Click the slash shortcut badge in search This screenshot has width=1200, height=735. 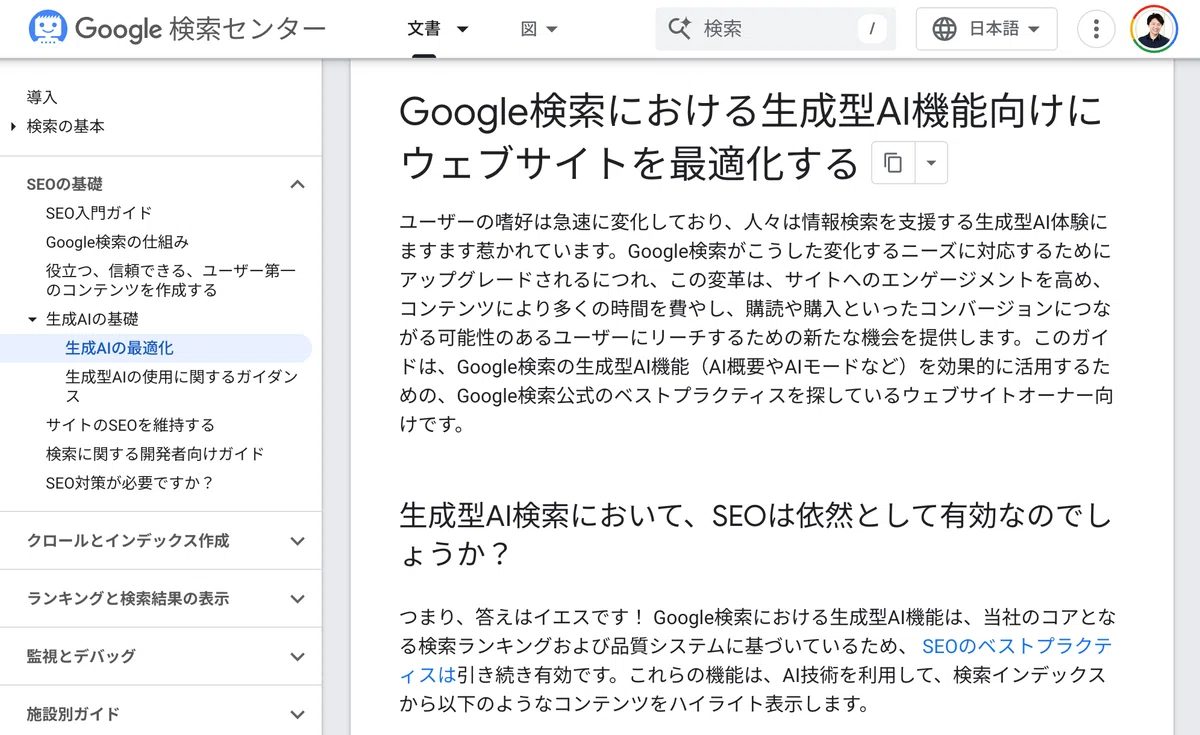[x=872, y=29]
